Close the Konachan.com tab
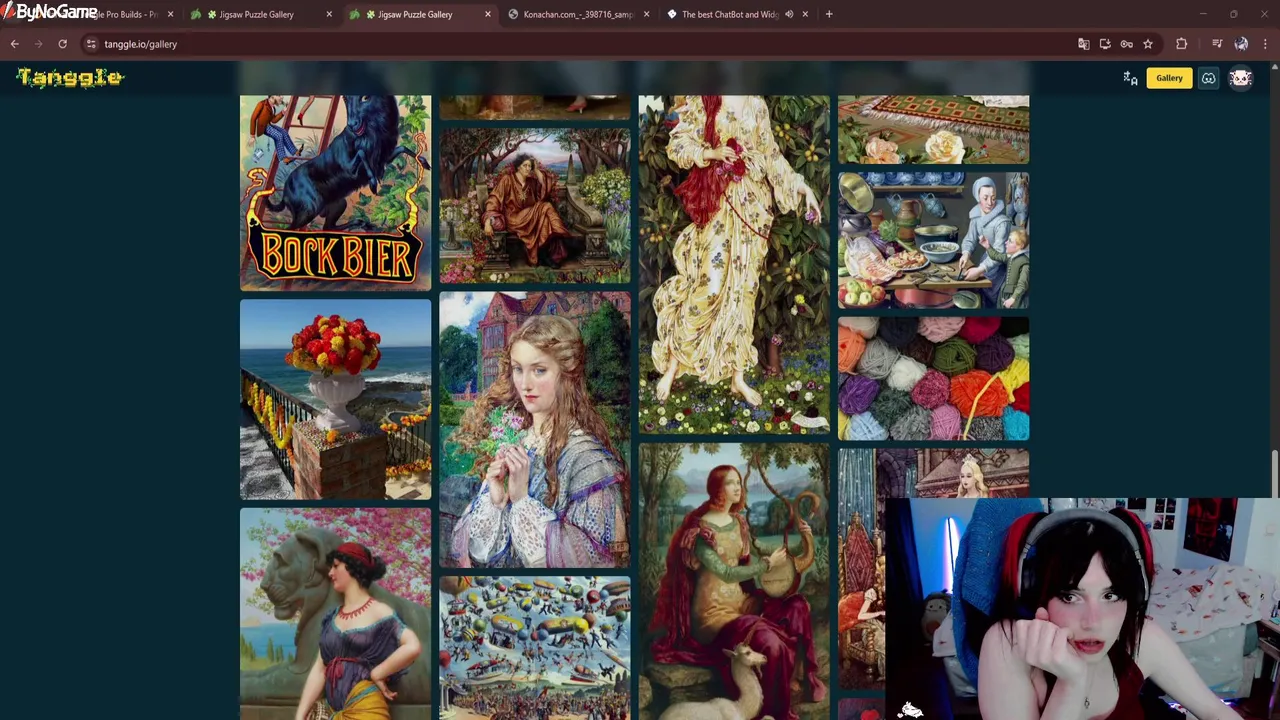This screenshot has width=1280, height=720. click(x=646, y=14)
